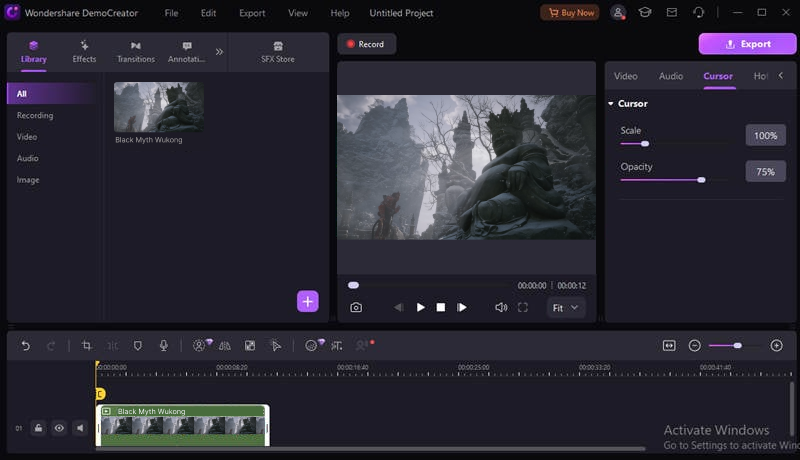This screenshot has height=460, width=800.
Task: Open the AI portrait tool icon
Action: click(199, 346)
